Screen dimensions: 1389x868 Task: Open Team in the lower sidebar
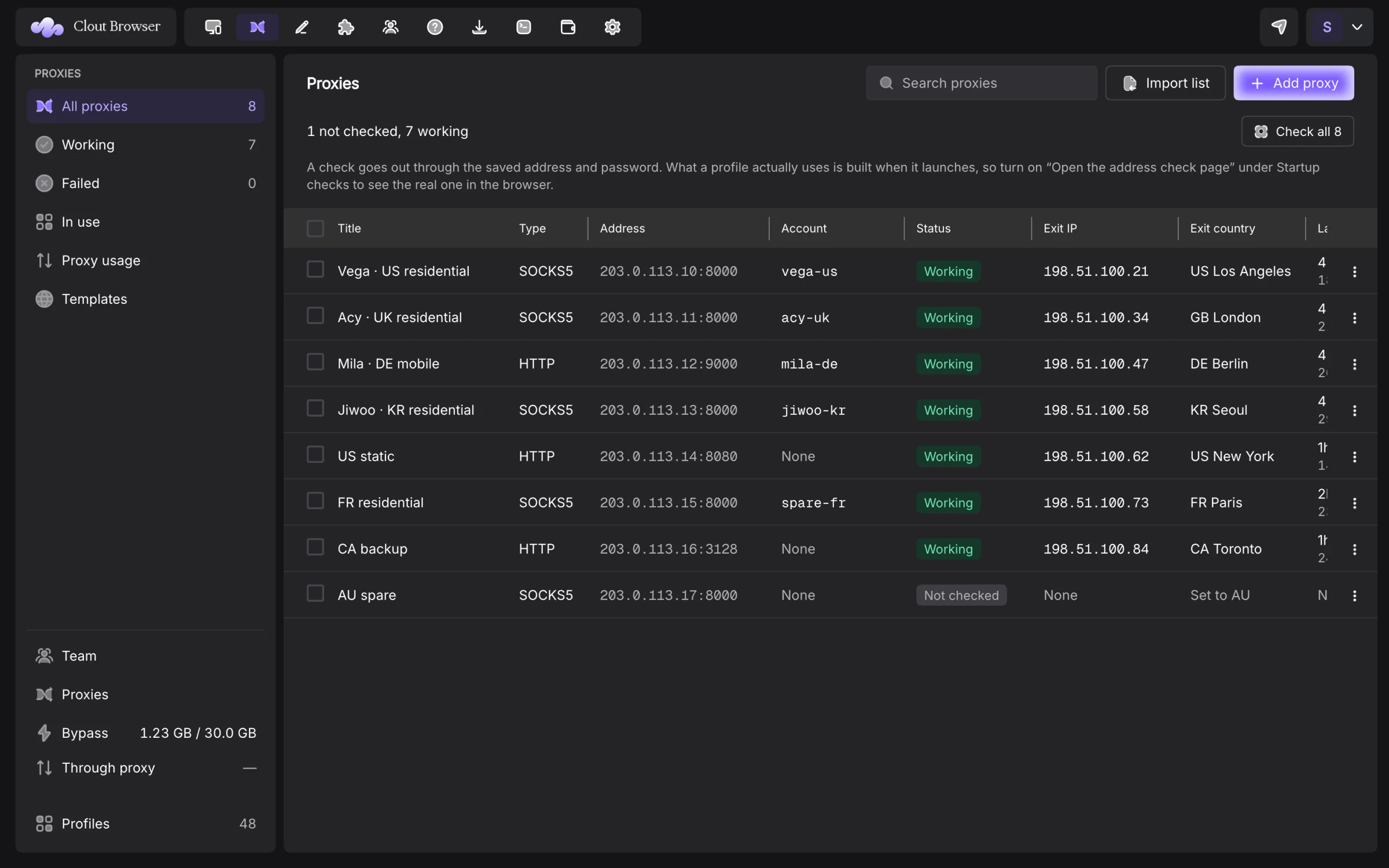point(146,656)
